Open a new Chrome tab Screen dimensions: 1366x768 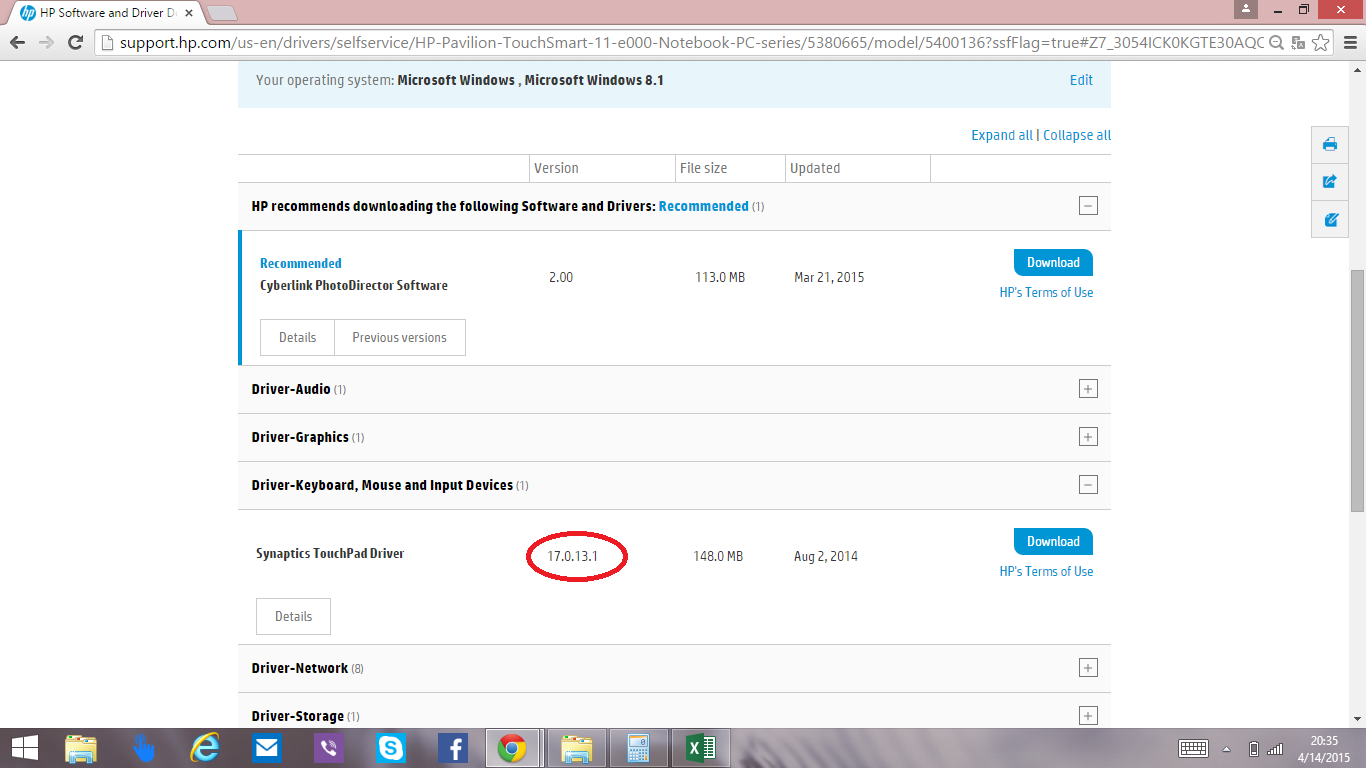222,13
